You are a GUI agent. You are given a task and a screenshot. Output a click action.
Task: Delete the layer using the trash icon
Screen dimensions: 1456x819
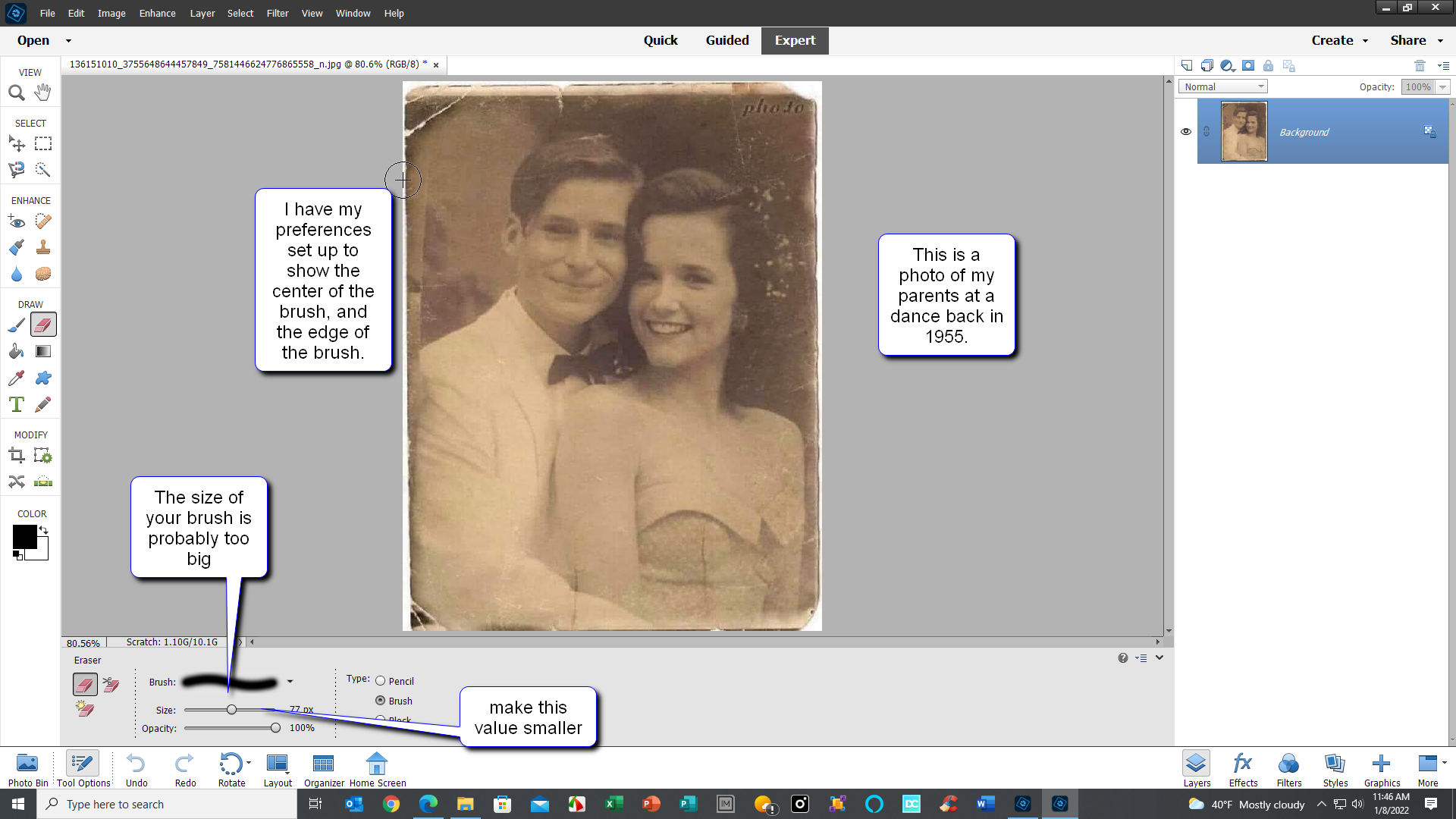(1420, 66)
